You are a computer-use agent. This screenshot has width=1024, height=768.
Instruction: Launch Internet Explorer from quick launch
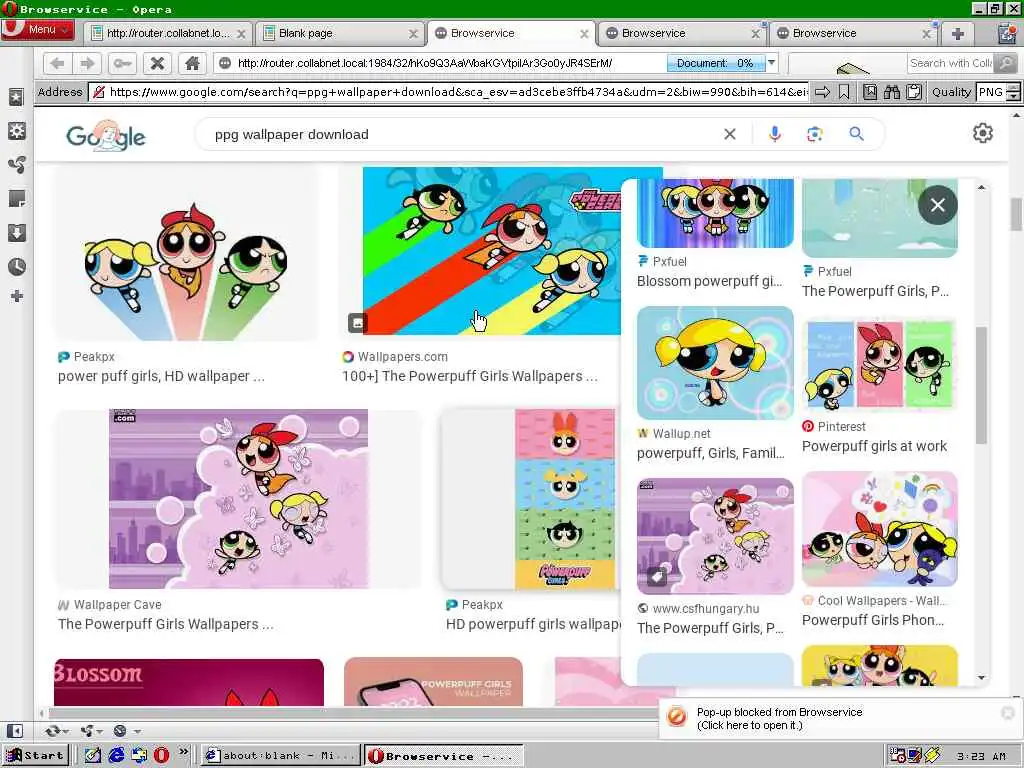click(x=116, y=756)
